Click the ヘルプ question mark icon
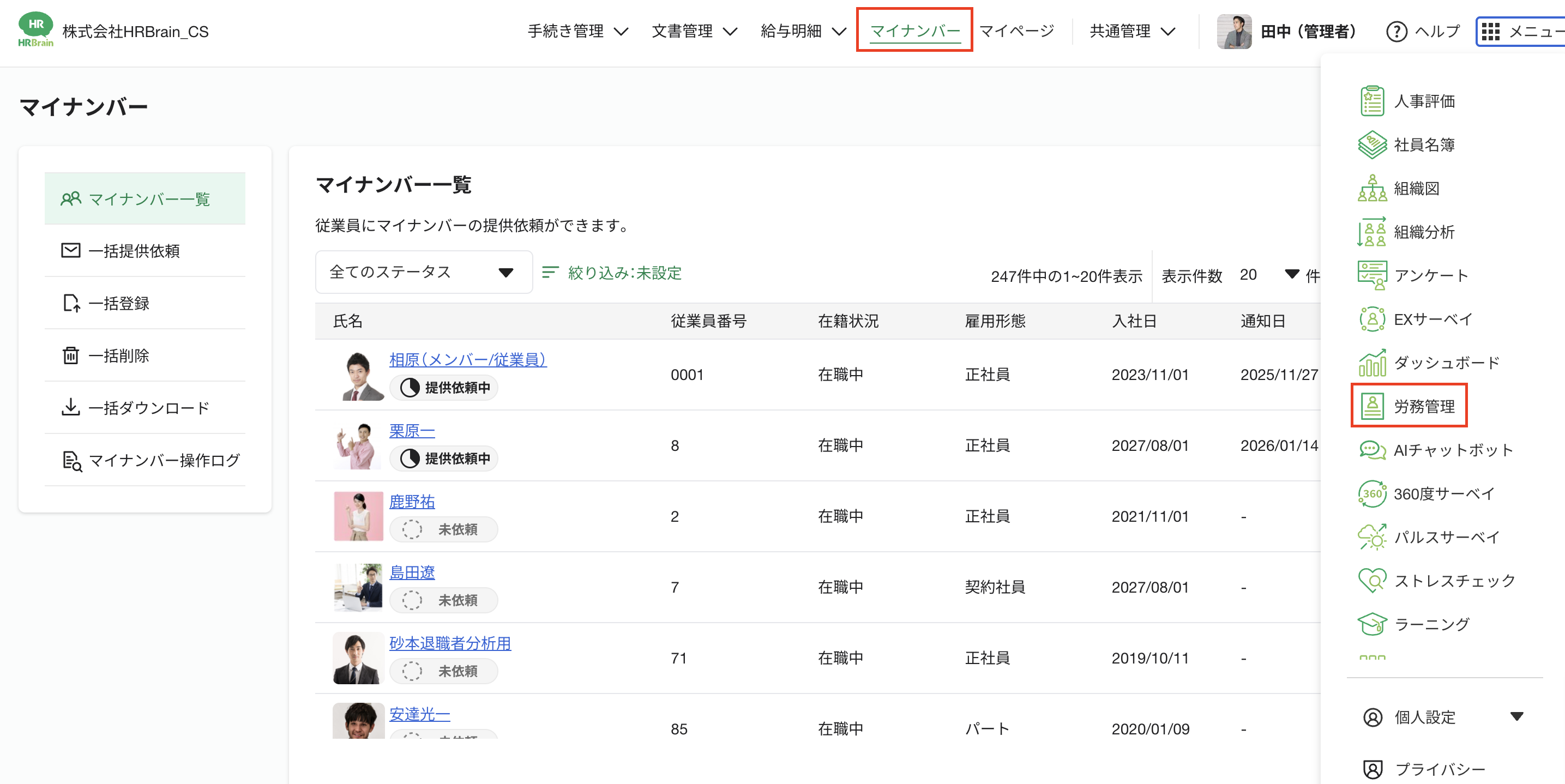Viewport: 1565px width, 784px height. (x=1397, y=31)
